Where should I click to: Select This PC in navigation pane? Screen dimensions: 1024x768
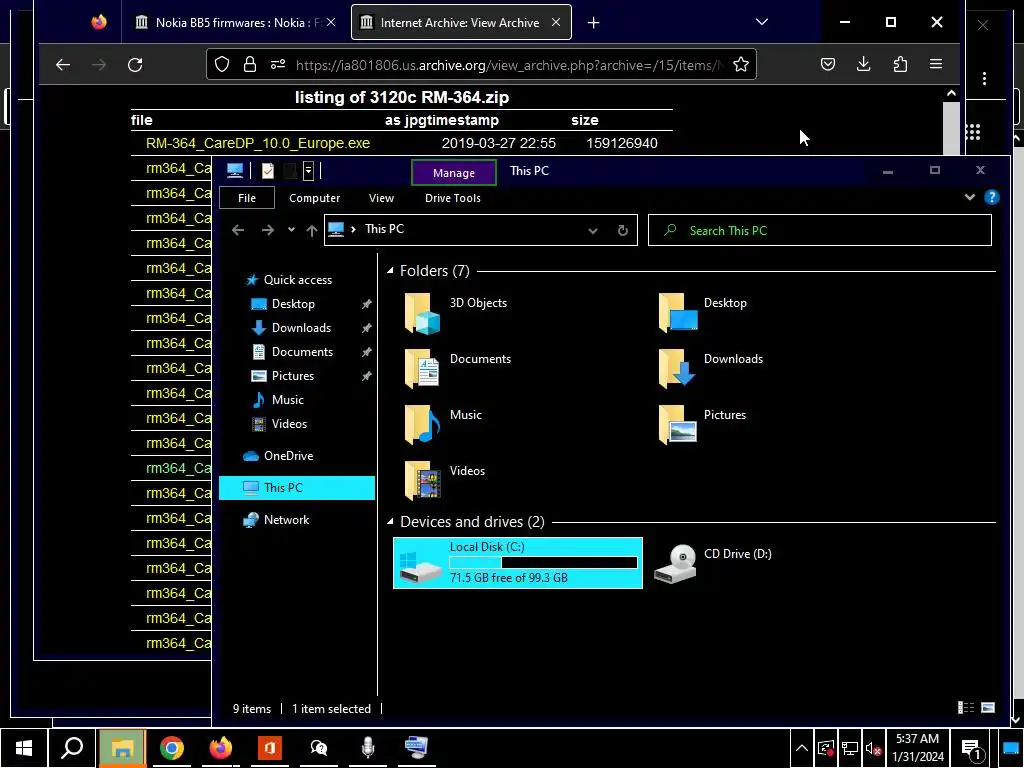point(296,488)
